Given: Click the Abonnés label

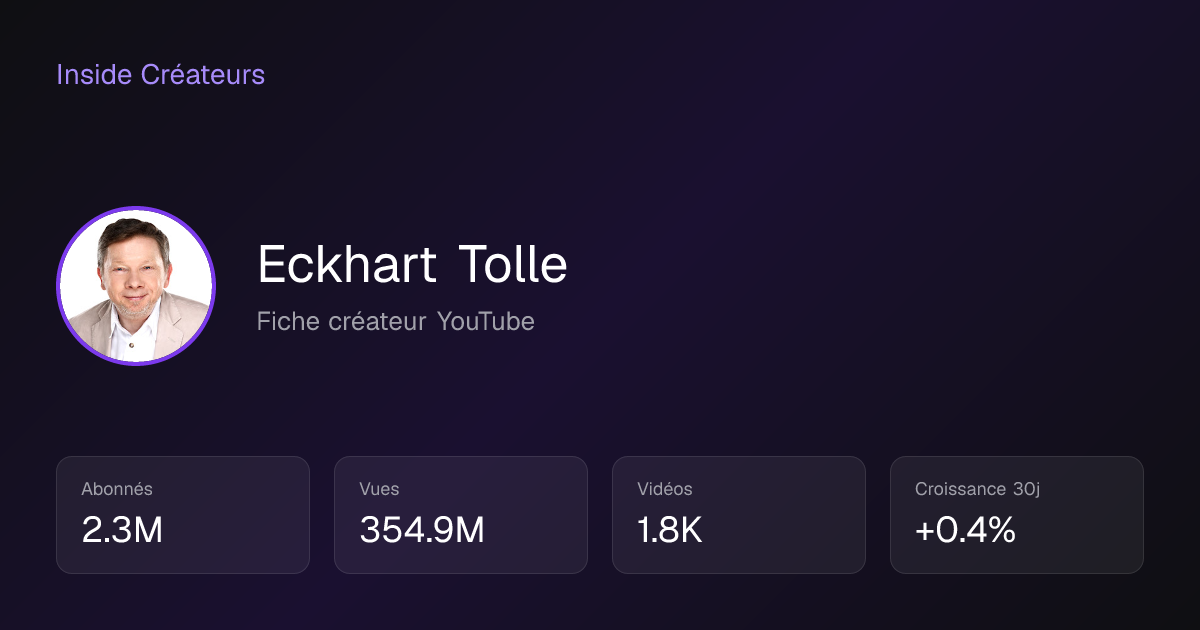Looking at the screenshot, I should click(117, 489).
